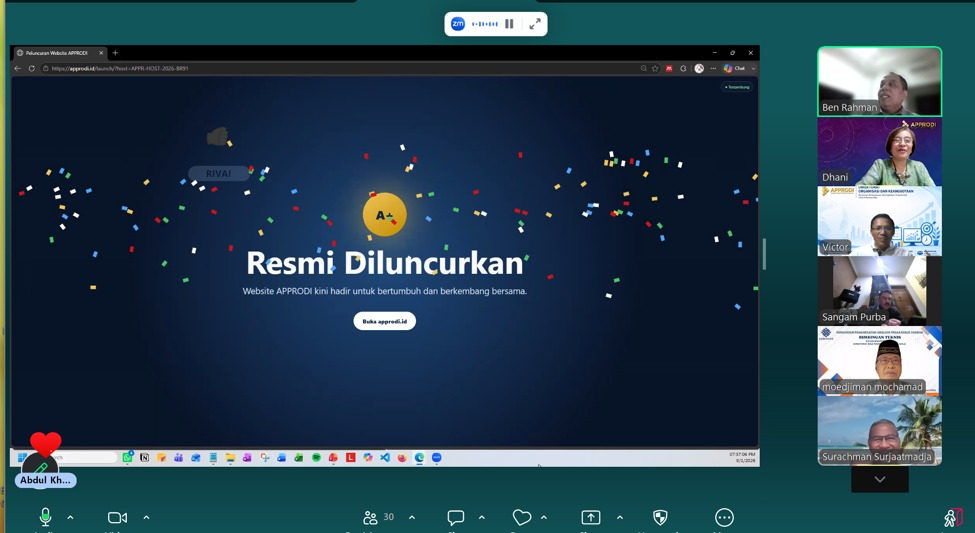Open the Host tools shield icon
975x533 pixels.
[x=660, y=517]
